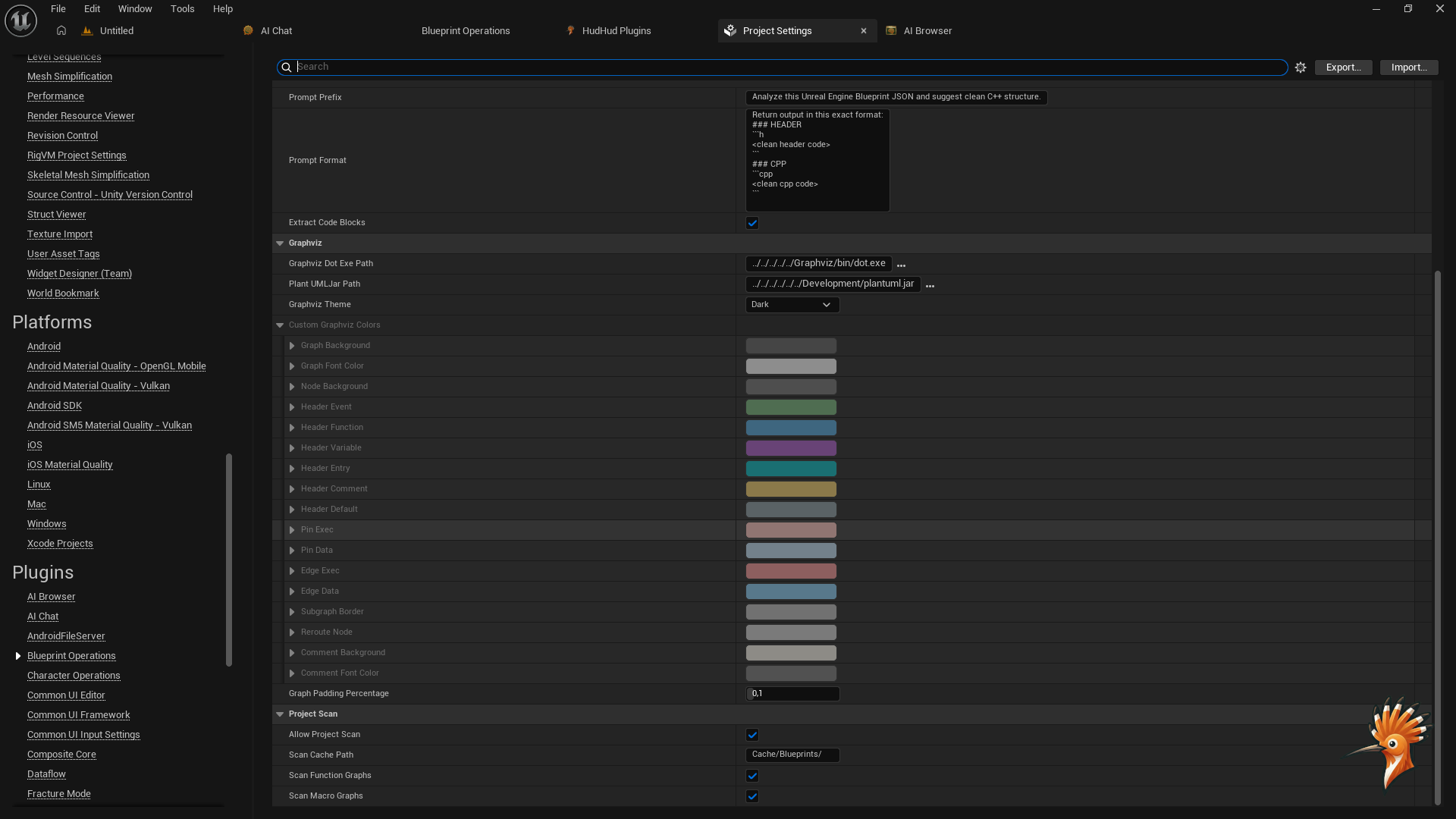Viewport: 1456px width, 819px height.
Task: Switch to the HudHud Plugins tab
Action: coord(616,31)
